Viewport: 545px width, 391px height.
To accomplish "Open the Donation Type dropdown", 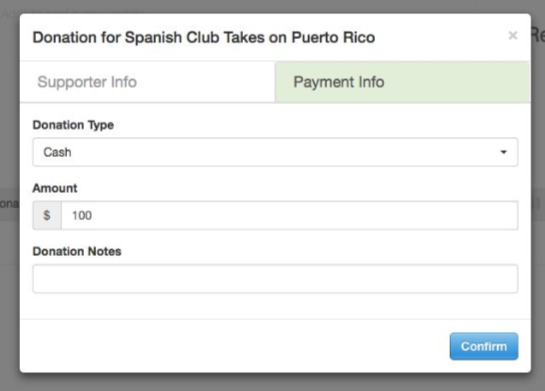I will 275,152.
